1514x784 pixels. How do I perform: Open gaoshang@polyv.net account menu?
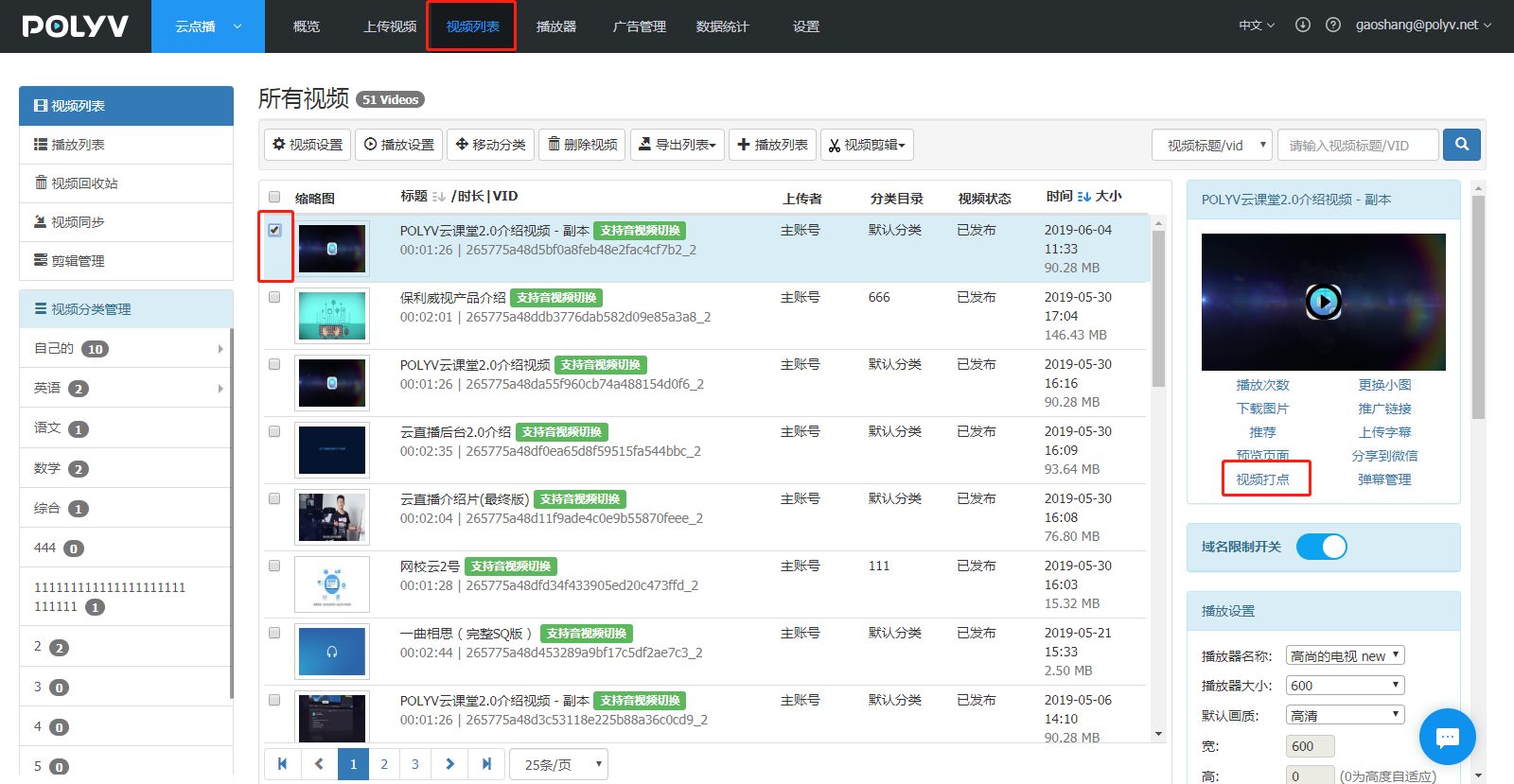(x=1423, y=26)
